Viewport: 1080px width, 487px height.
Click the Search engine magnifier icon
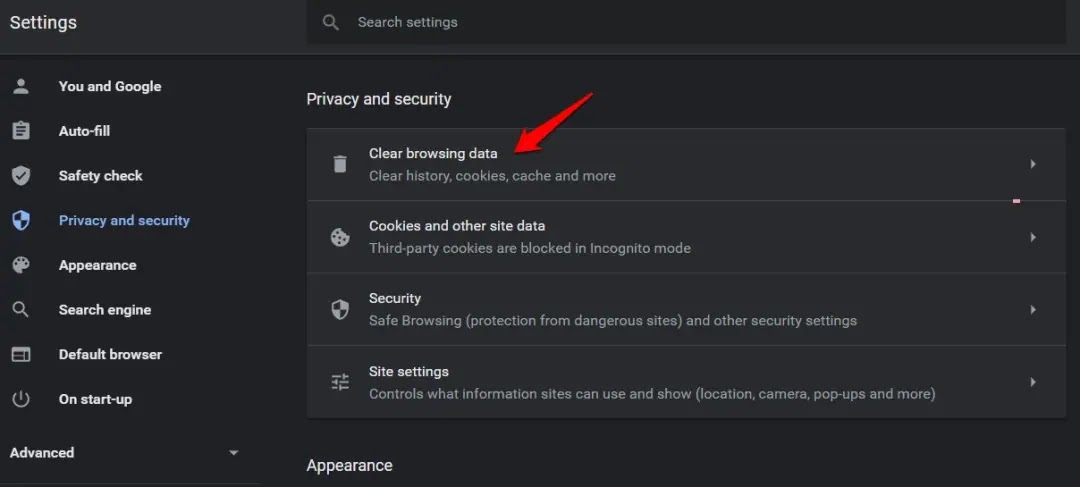(x=21, y=310)
